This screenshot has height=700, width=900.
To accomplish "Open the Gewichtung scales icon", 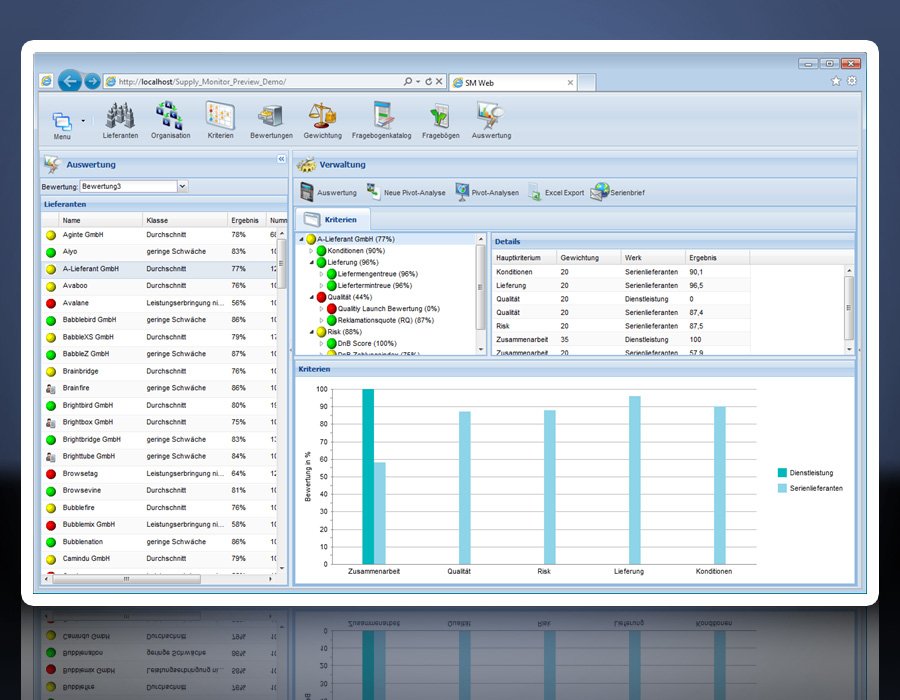I will pos(322,115).
